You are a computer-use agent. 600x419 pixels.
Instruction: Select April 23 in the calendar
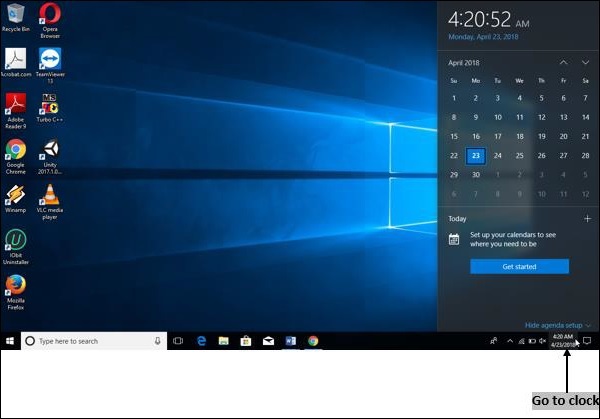tap(476, 156)
